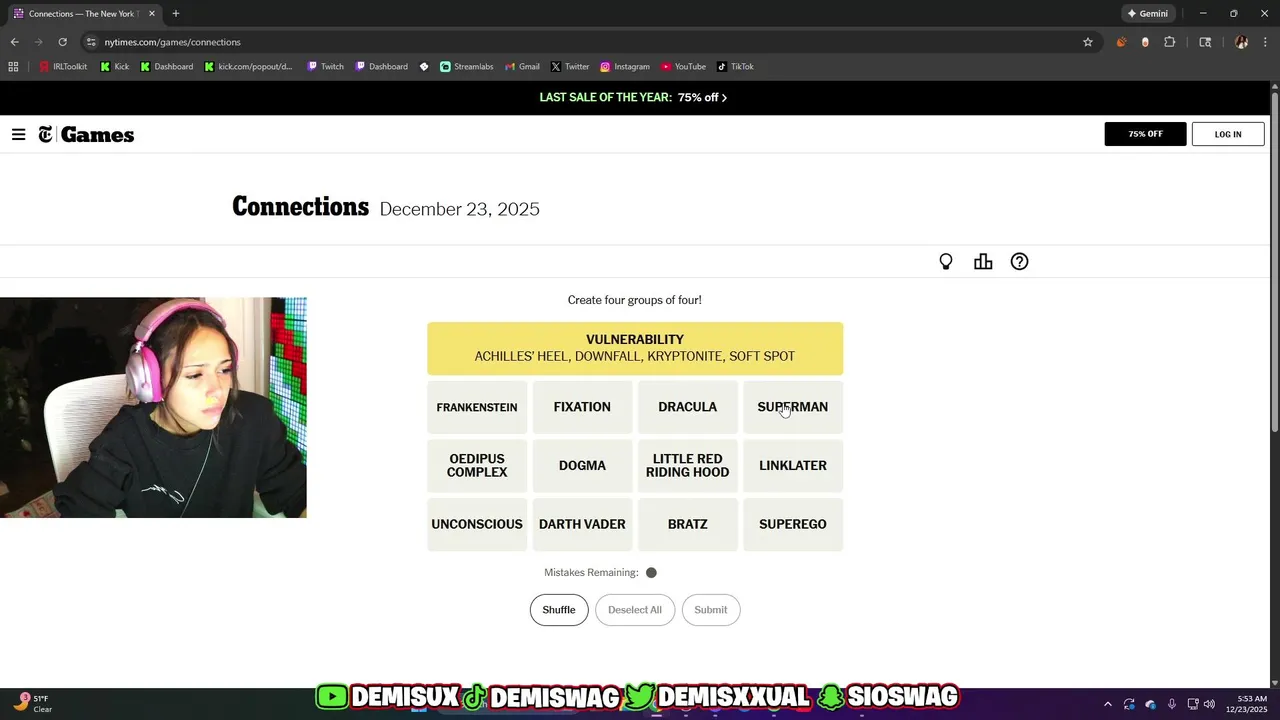Select the BRATZ tile
The image size is (1280, 720).
(688, 524)
